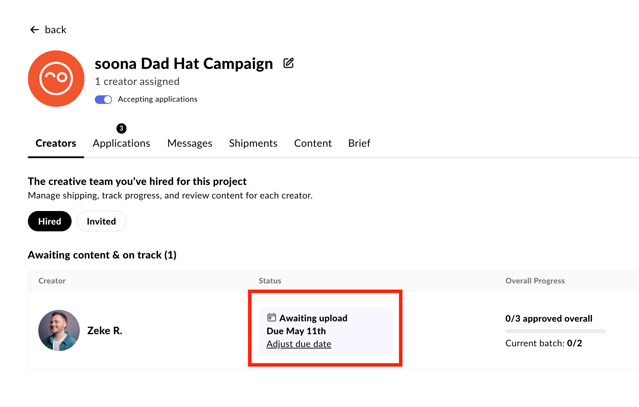Click the orange soona campaign logo
Image resolution: width=639 pixels, height=407 pixels.
[56, 79]
